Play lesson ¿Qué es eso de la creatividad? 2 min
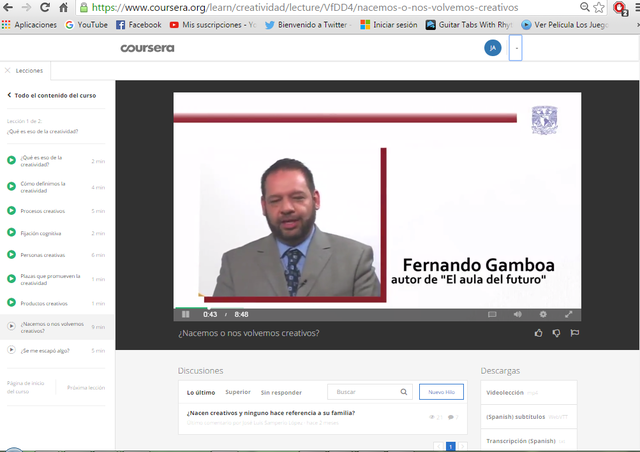Viewport: 640px width, 452px height. tap(56, 161)
